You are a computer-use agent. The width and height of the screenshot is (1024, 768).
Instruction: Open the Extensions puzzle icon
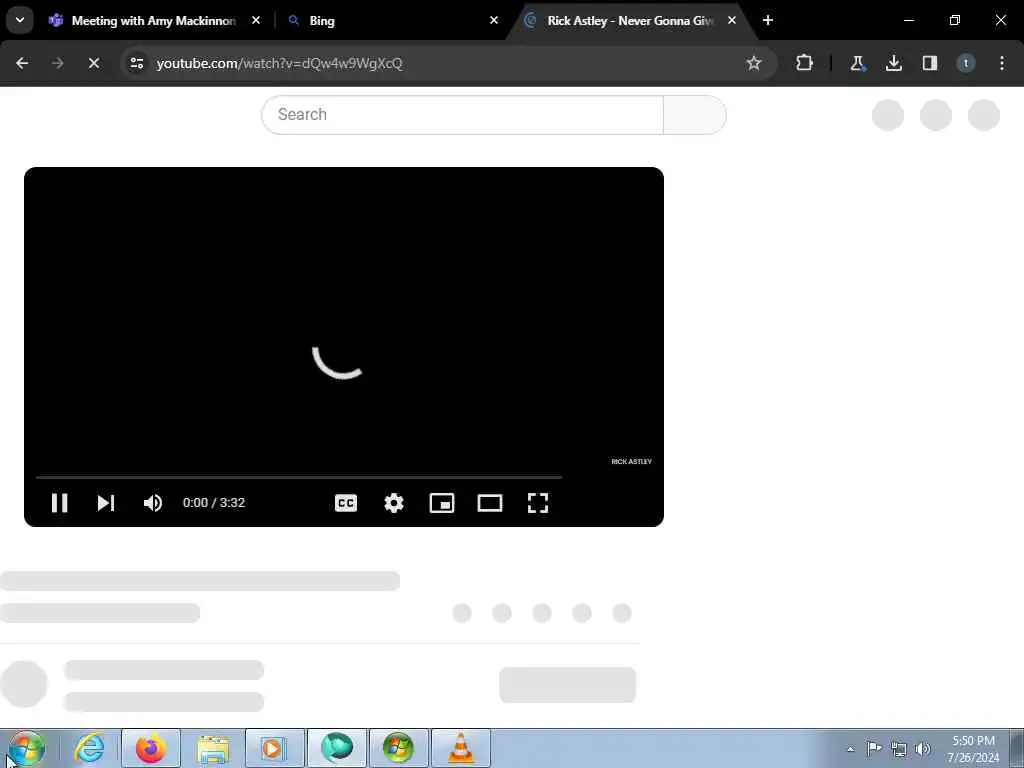(x=805, y=63)
